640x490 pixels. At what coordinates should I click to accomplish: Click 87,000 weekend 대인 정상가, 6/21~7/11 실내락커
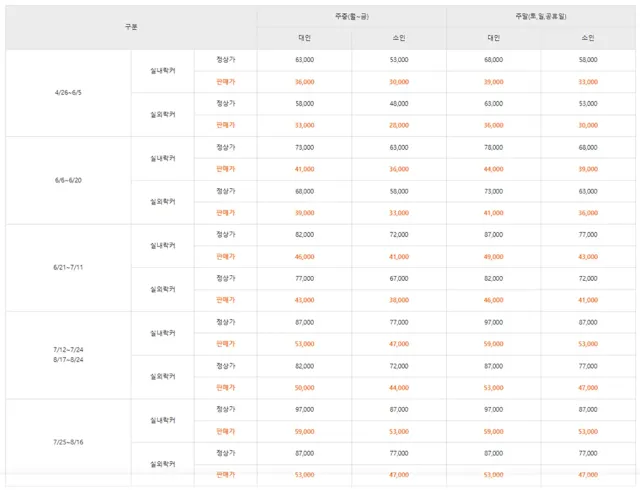[493, 235]
